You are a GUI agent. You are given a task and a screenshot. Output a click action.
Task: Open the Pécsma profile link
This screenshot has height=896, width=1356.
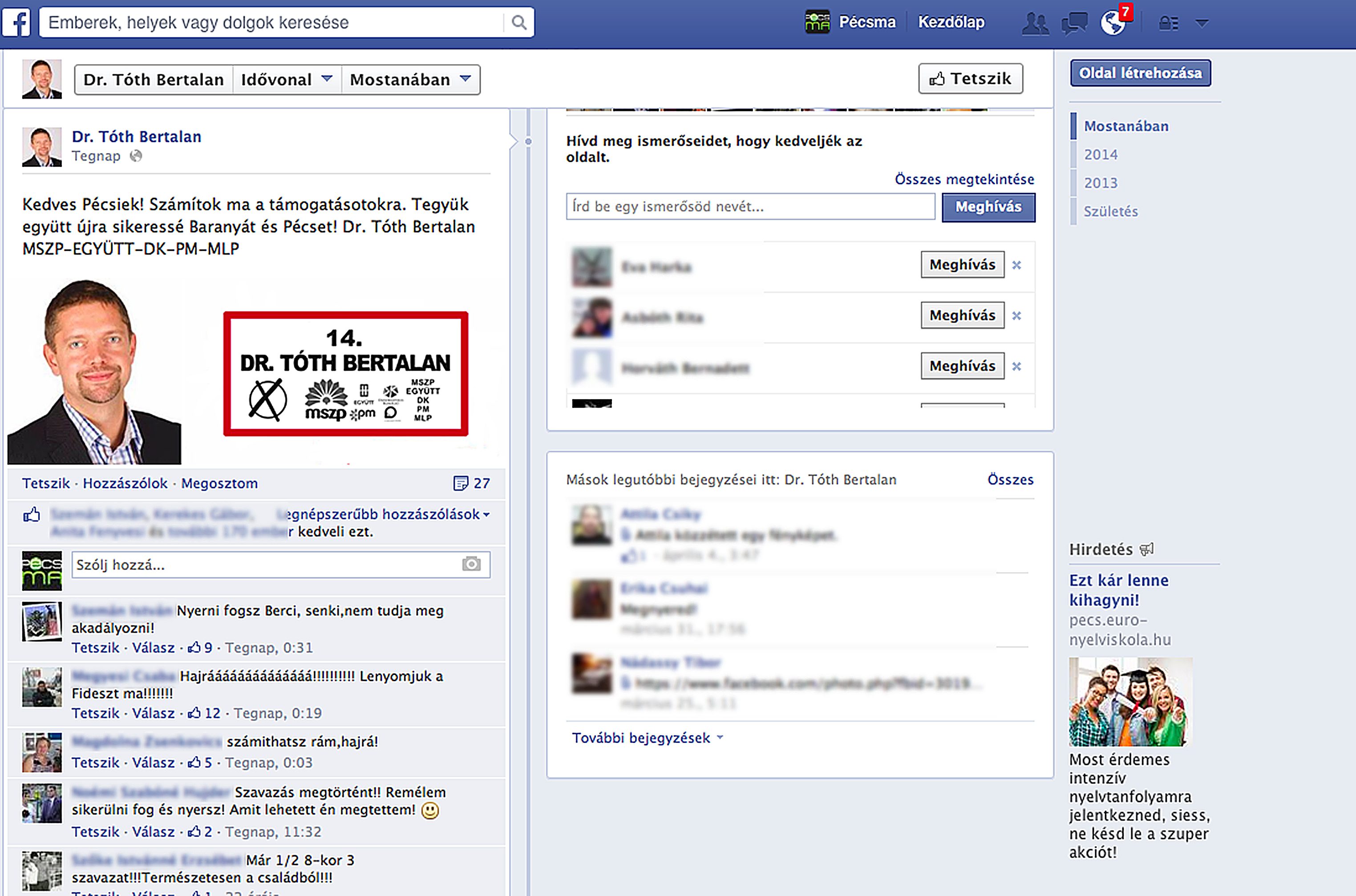click(x=866, y=22)
